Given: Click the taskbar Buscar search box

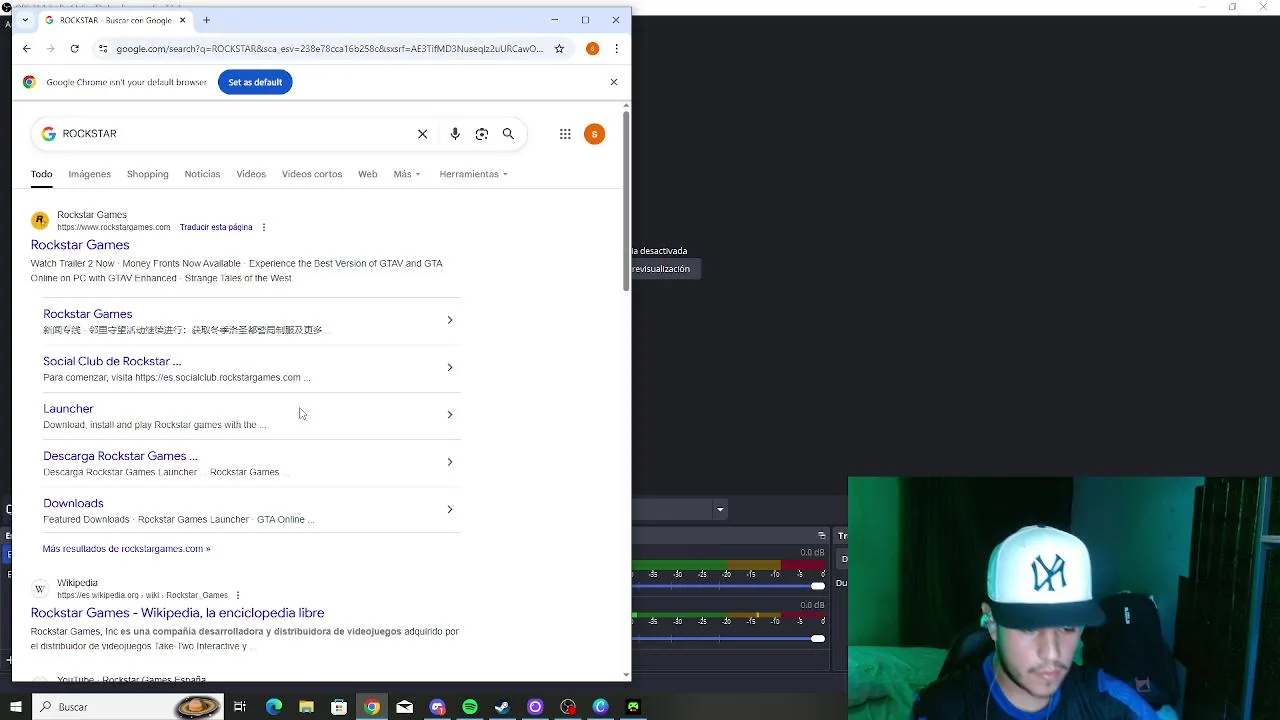Looking at the screenshot, I should pyautogui.click(x=126, y=707).
